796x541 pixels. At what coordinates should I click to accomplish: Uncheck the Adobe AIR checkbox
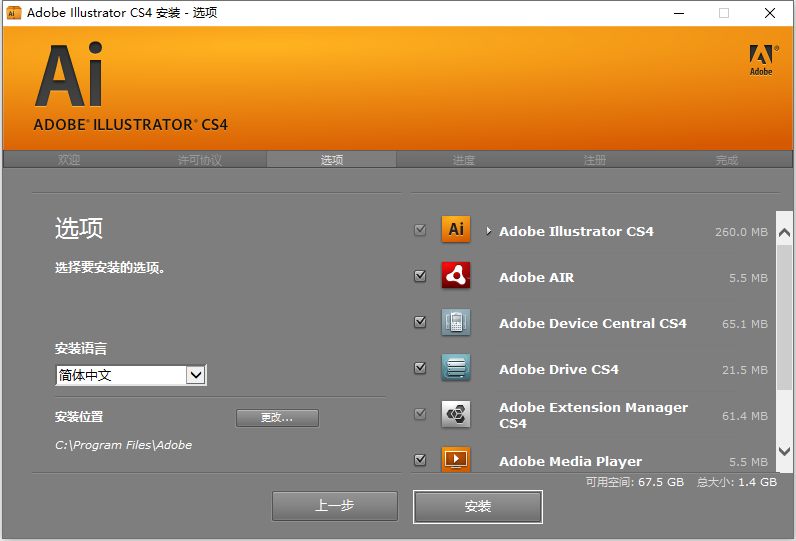click(x=420, y=276)
